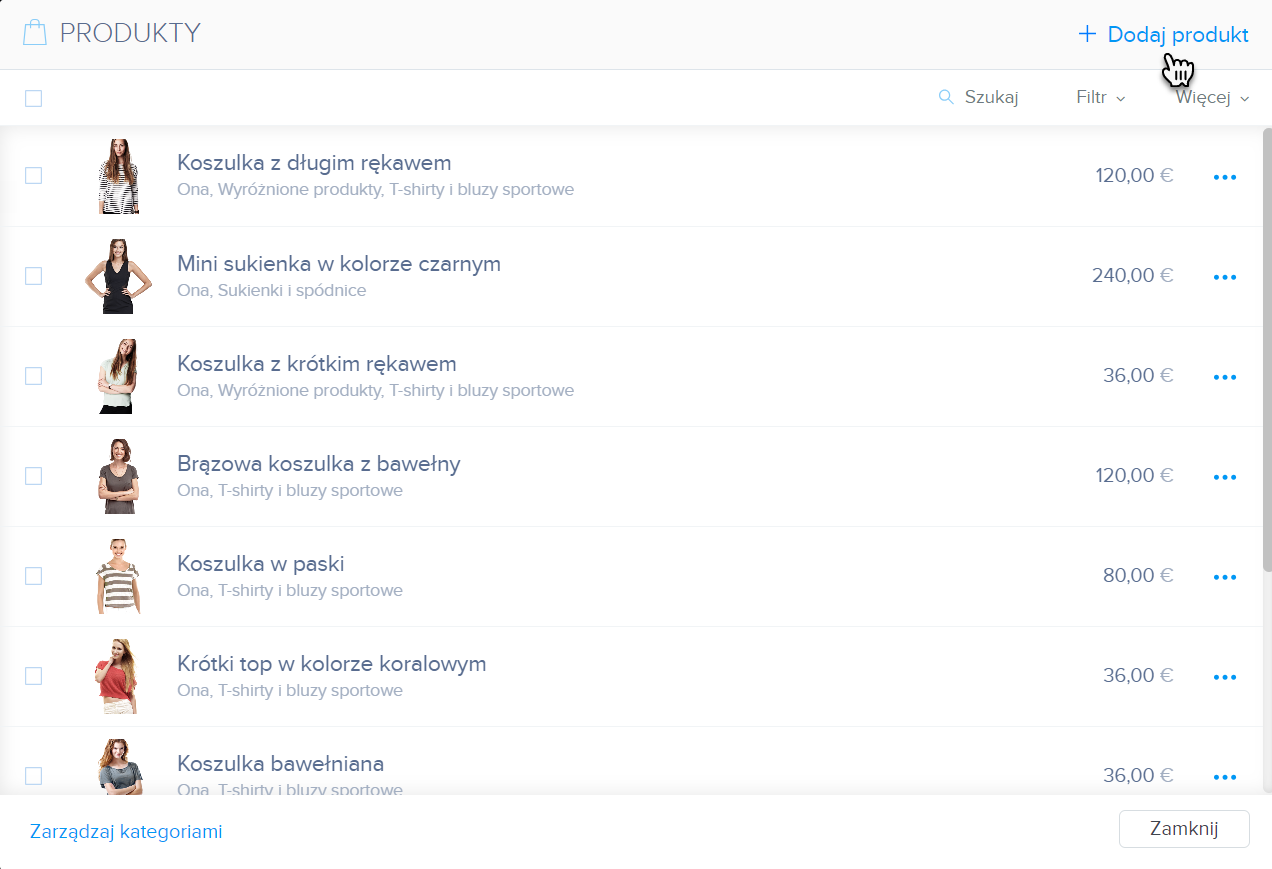This screenshot has height=869, width=1272.
Task: Toggle the select-all checkbox in the toolbar
Action: tap(33, 98)
